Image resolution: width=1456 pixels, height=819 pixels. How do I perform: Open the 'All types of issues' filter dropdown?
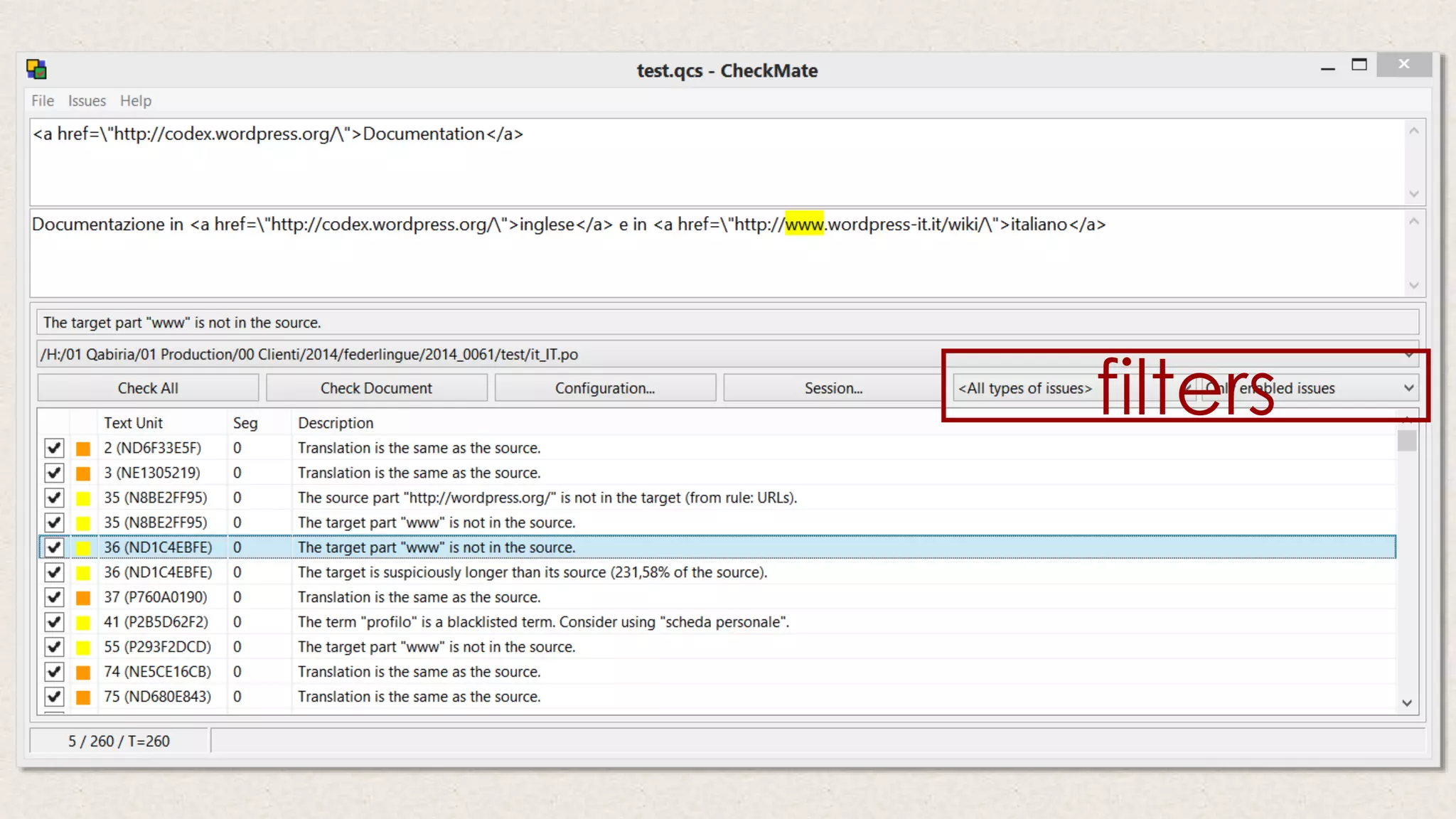[x=1025, y=389]
